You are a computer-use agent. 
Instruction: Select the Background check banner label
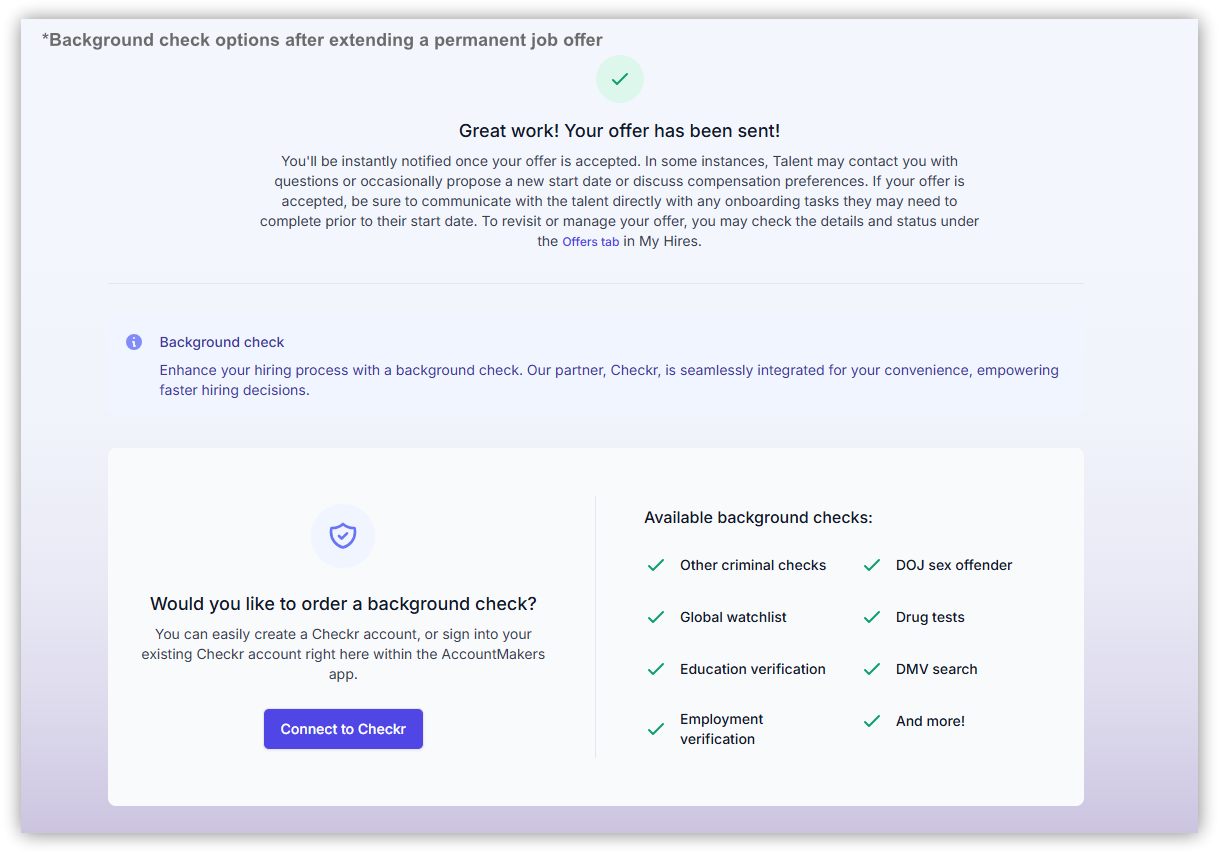point(222,341)
